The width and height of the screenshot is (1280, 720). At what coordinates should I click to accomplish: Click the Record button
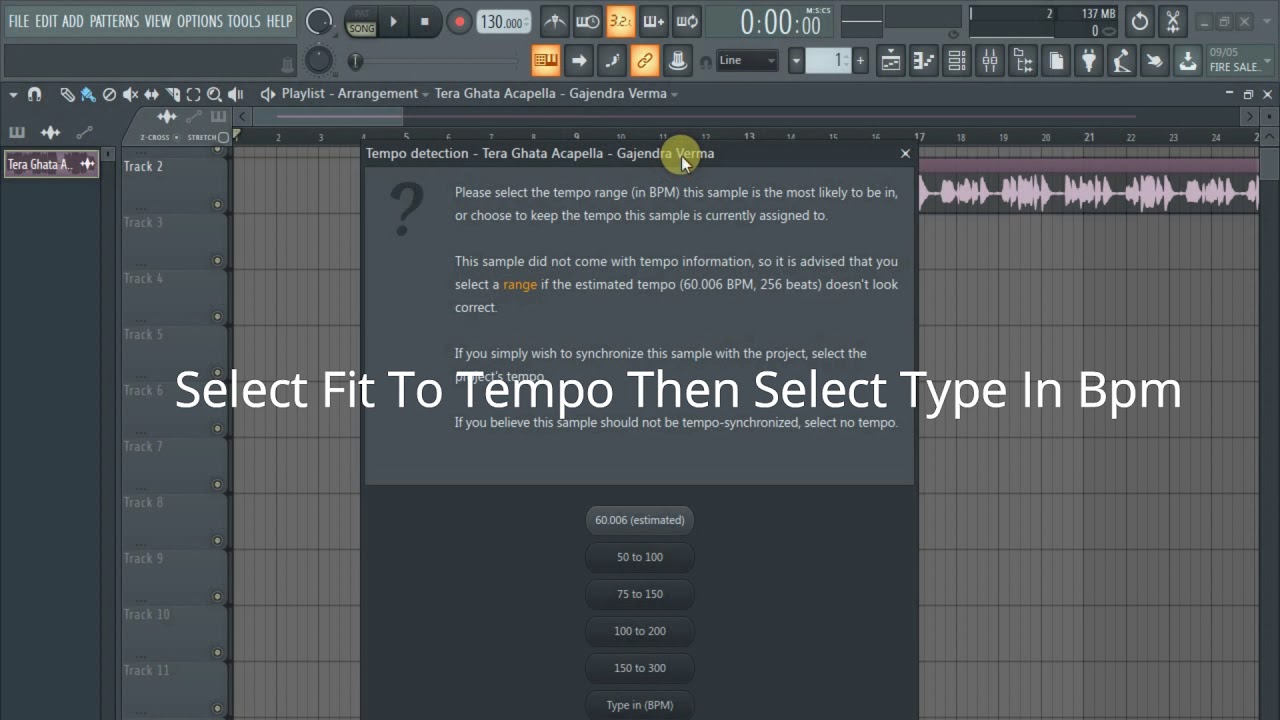(x=459, y=21)
